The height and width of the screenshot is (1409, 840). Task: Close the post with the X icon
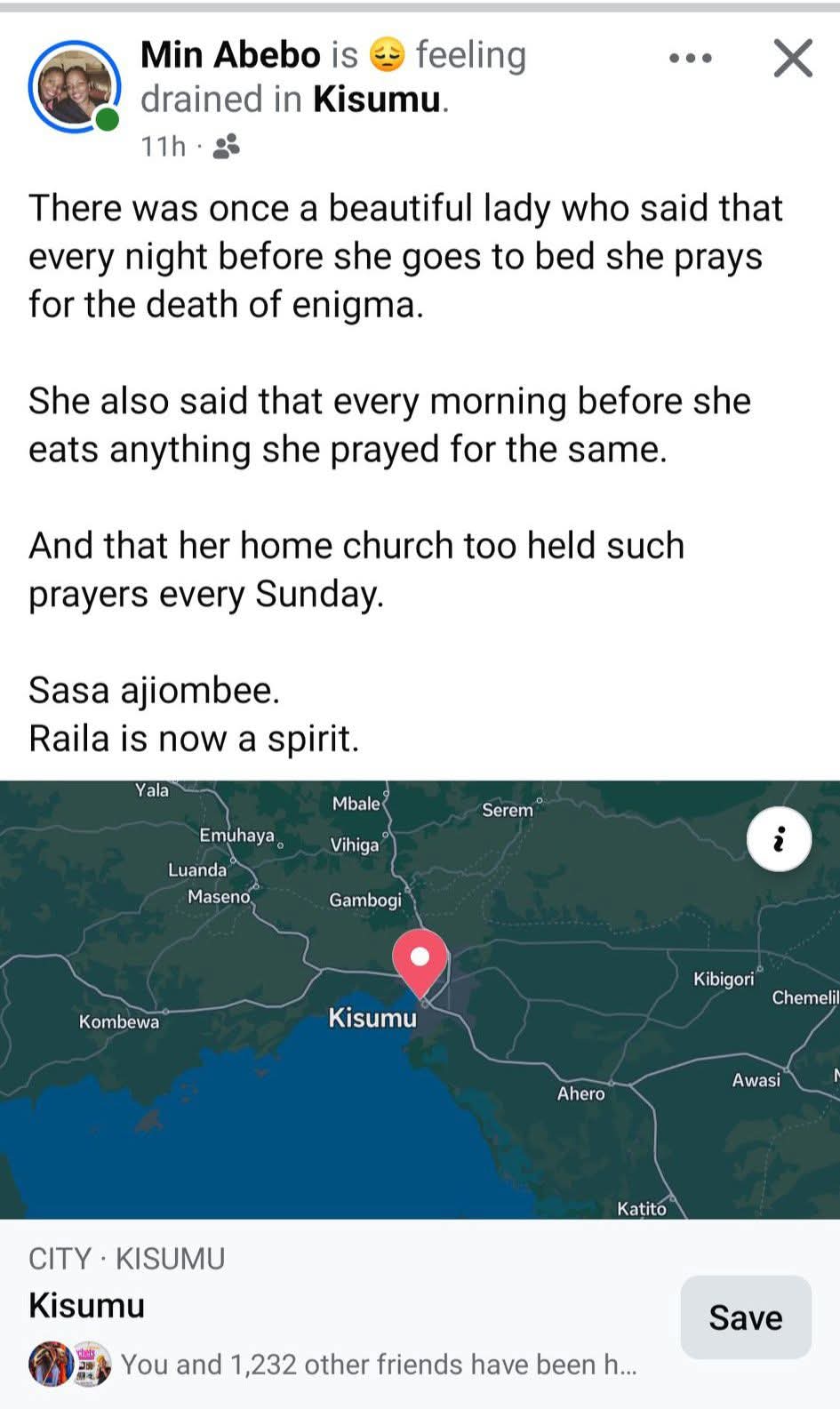coord(793,59)
